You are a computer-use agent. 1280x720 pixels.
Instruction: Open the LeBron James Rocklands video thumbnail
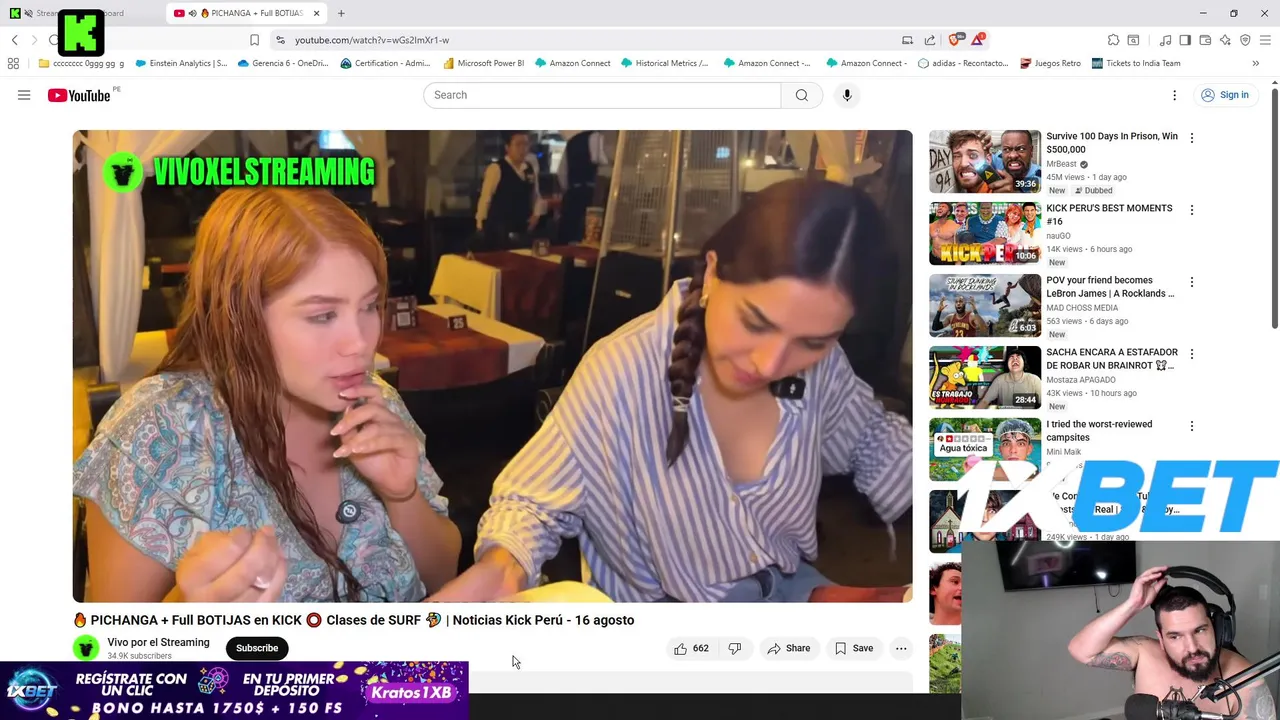pyautogui.click(x=985, y=305)
